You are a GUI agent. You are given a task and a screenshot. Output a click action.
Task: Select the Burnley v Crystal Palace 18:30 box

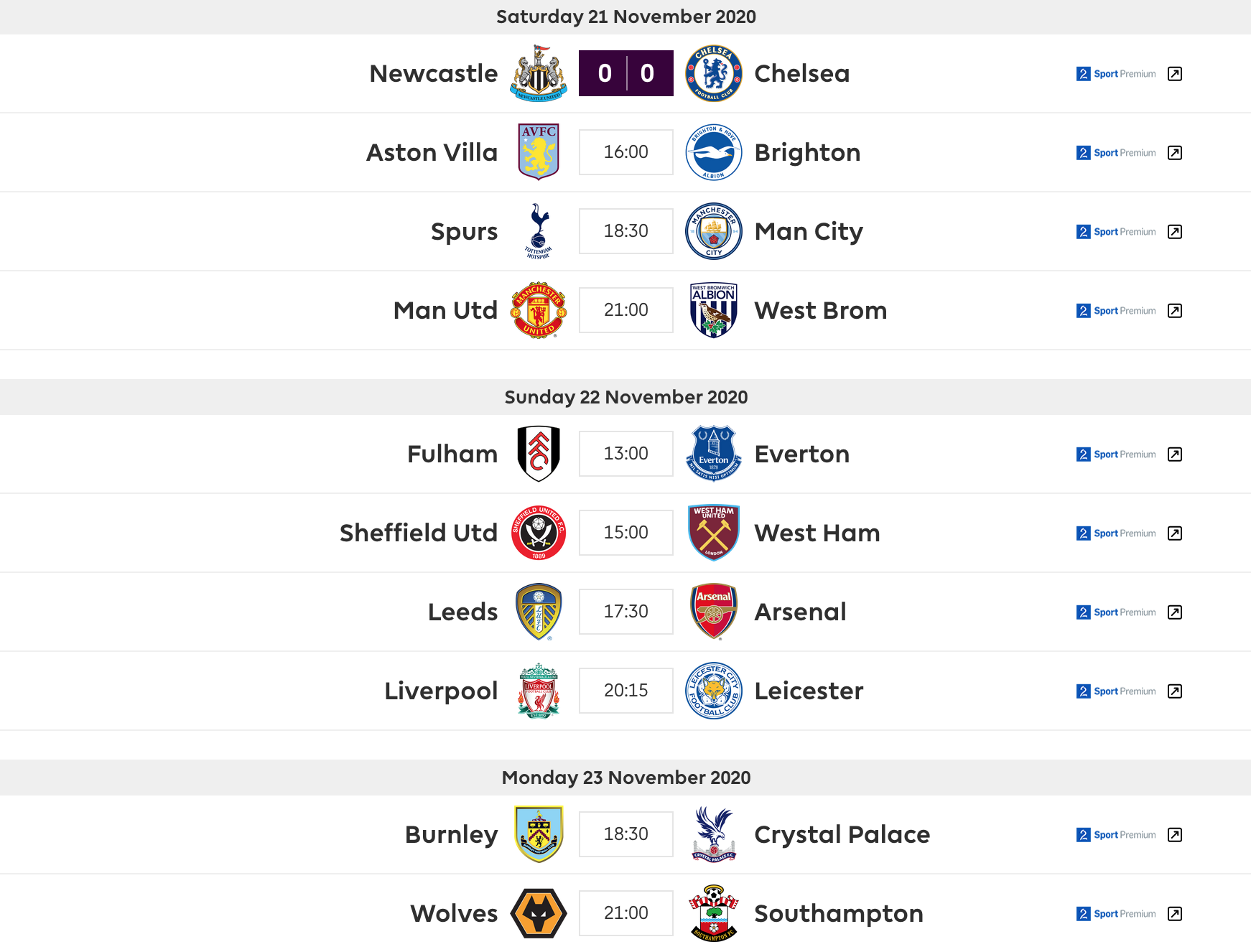(626, 834)
